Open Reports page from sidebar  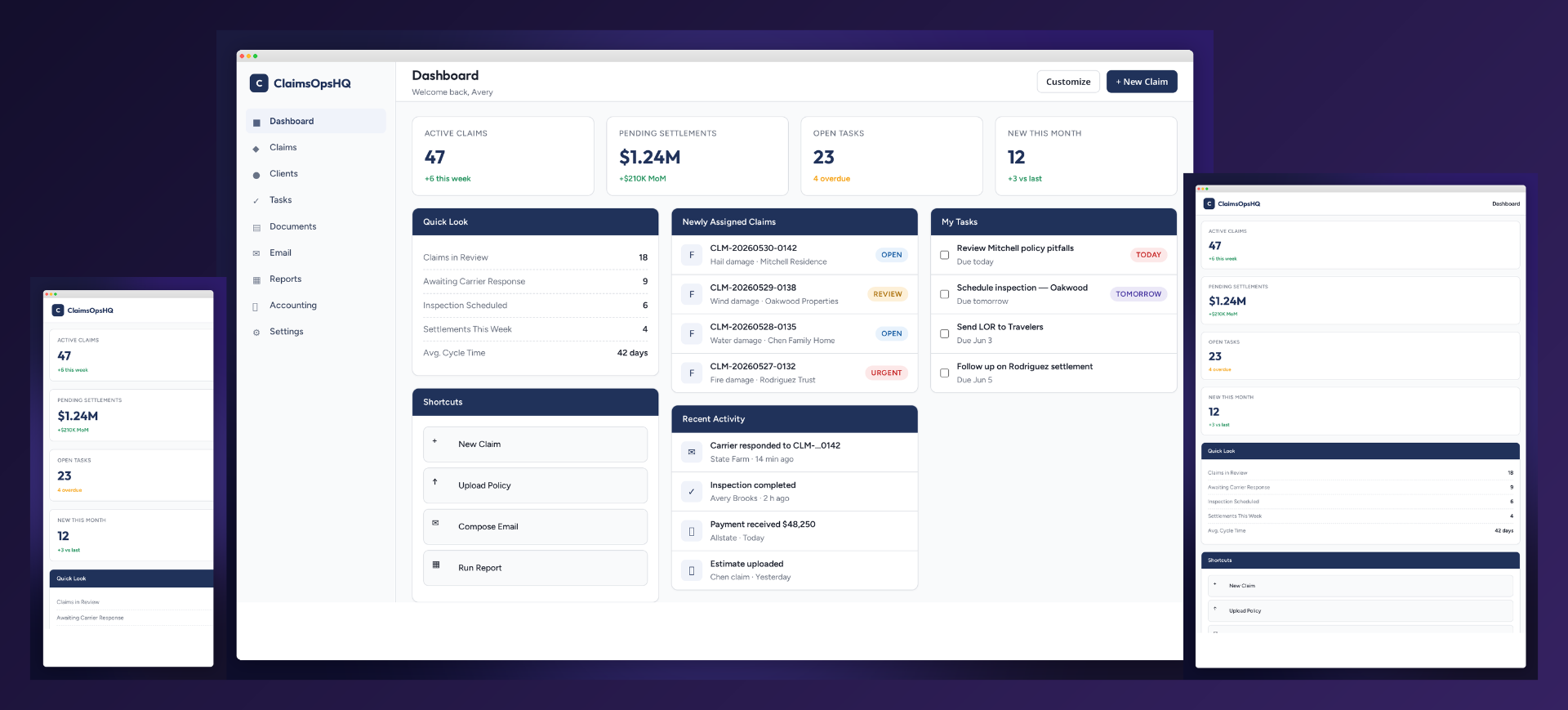(x=316, y=279)
